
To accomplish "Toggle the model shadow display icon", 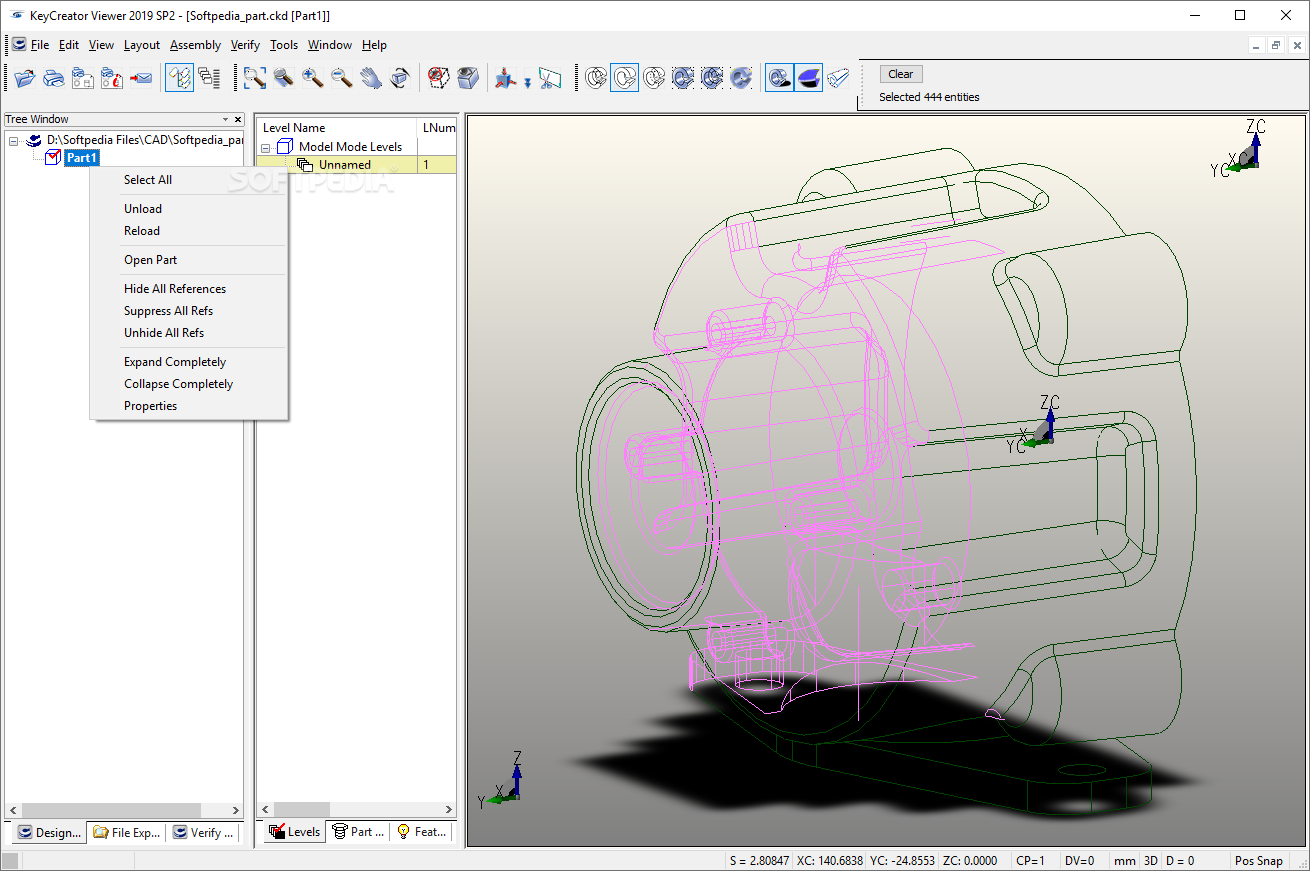I will click(779, 78).
